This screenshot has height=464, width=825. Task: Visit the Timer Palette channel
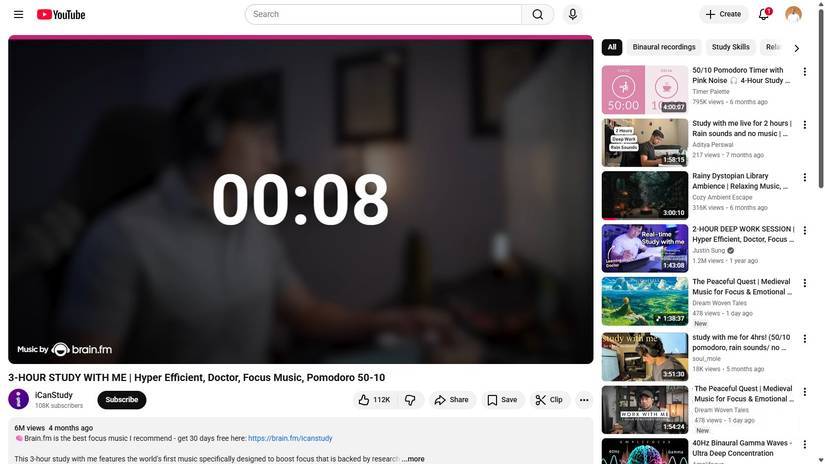pos(711,92)
